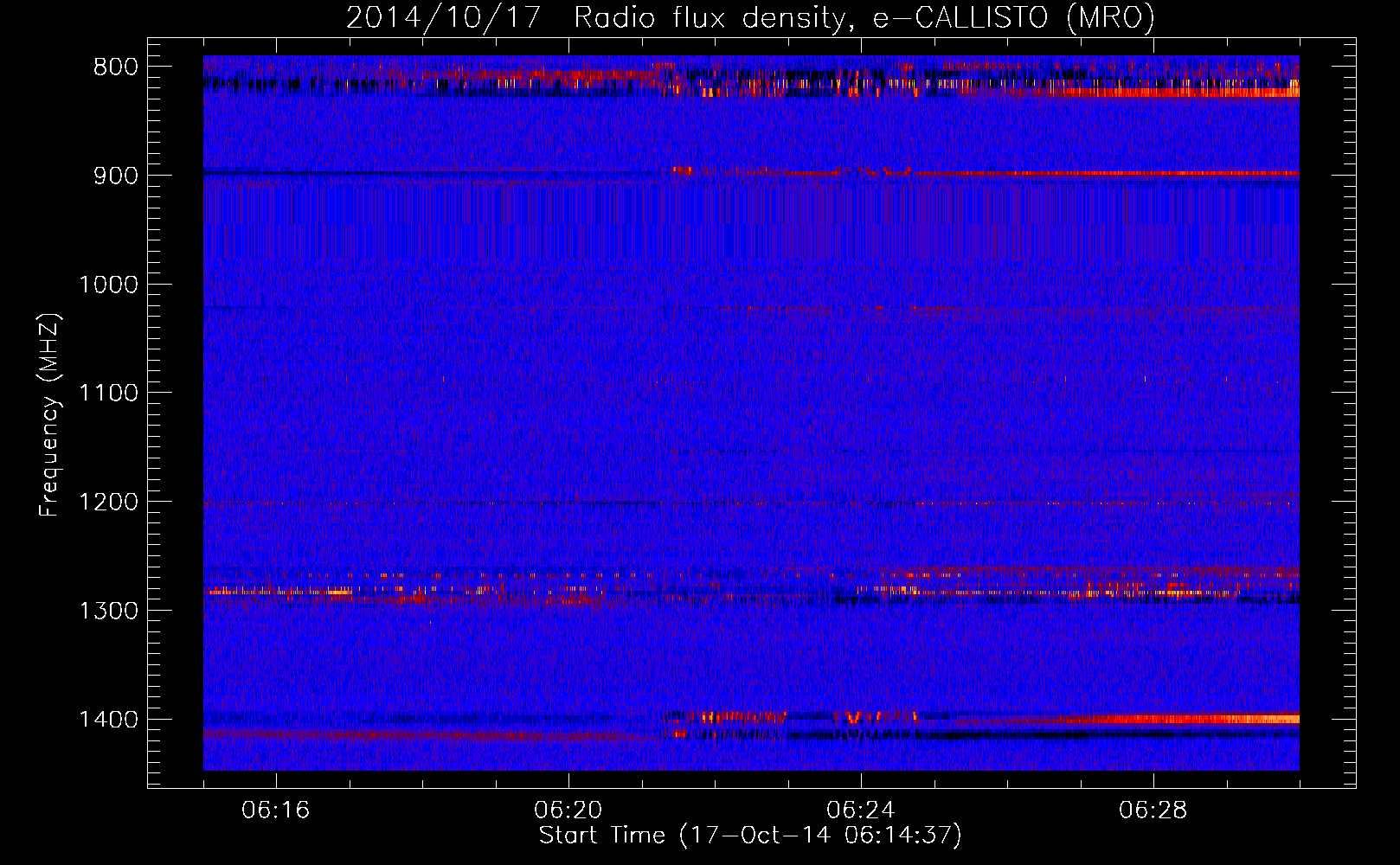1400x865 pixels.
Task: Click the plot title "Radio flux density, e-CALLISTO (MRO)"
Action: pyautogui.click(x=864, y=18)
